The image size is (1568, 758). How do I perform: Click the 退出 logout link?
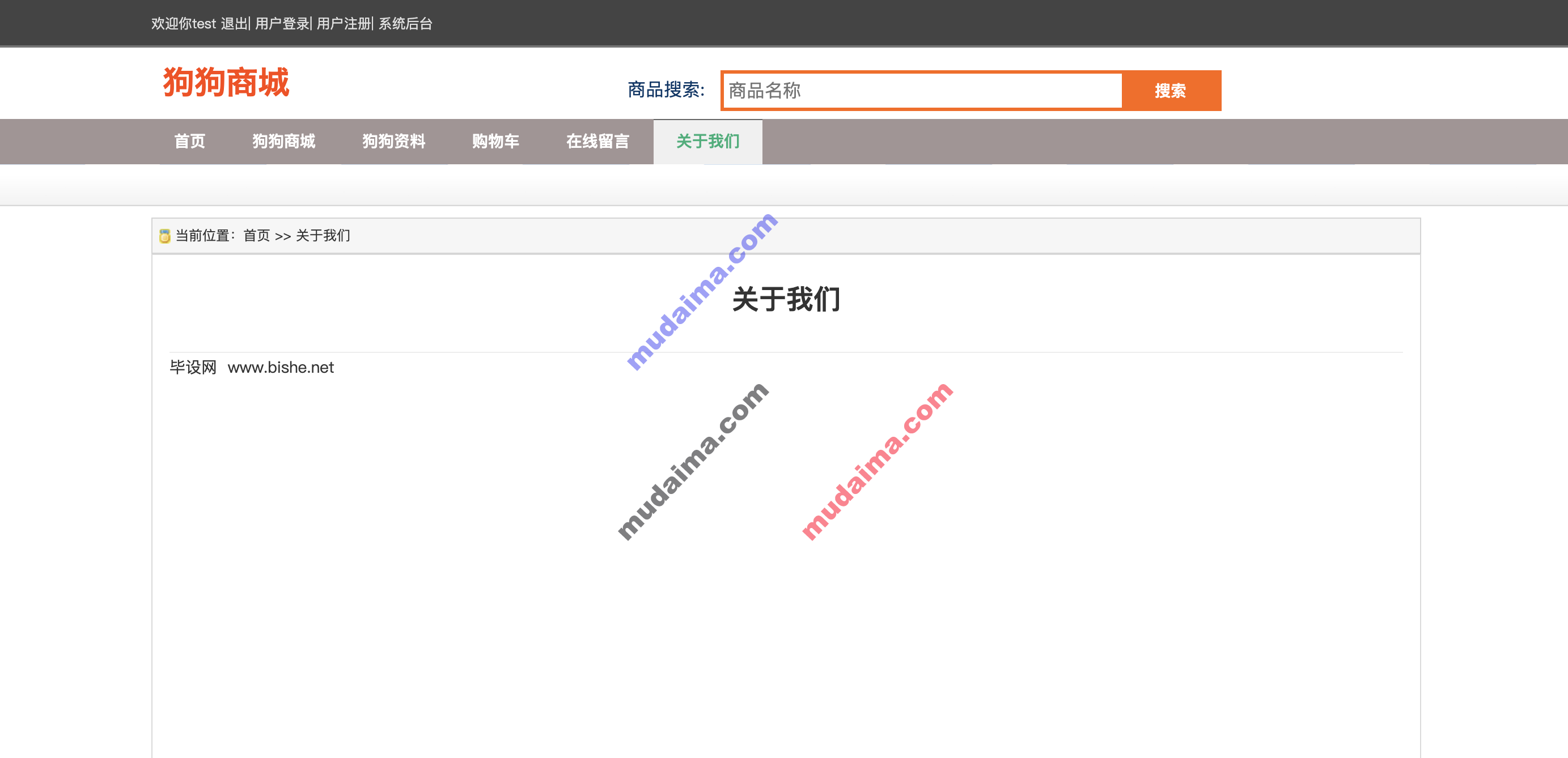point(234,24)
